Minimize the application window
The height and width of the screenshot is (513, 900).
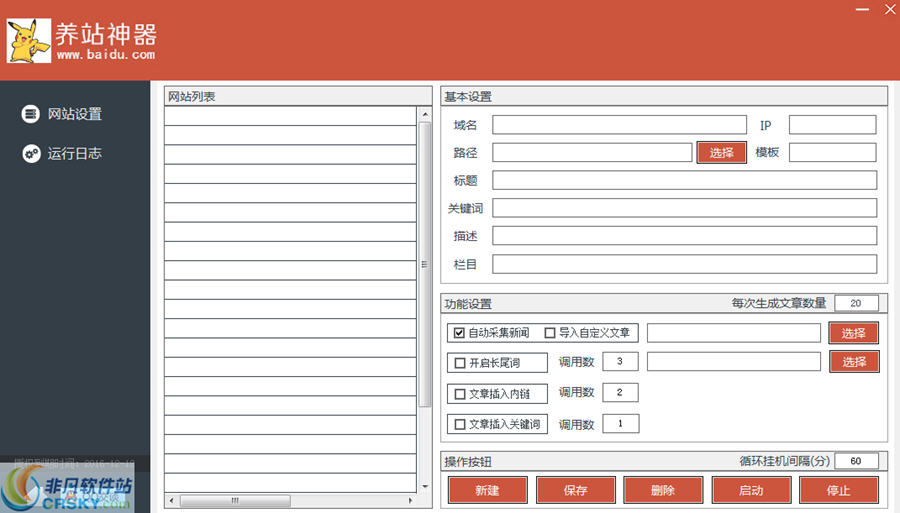(x=862, y=9)
